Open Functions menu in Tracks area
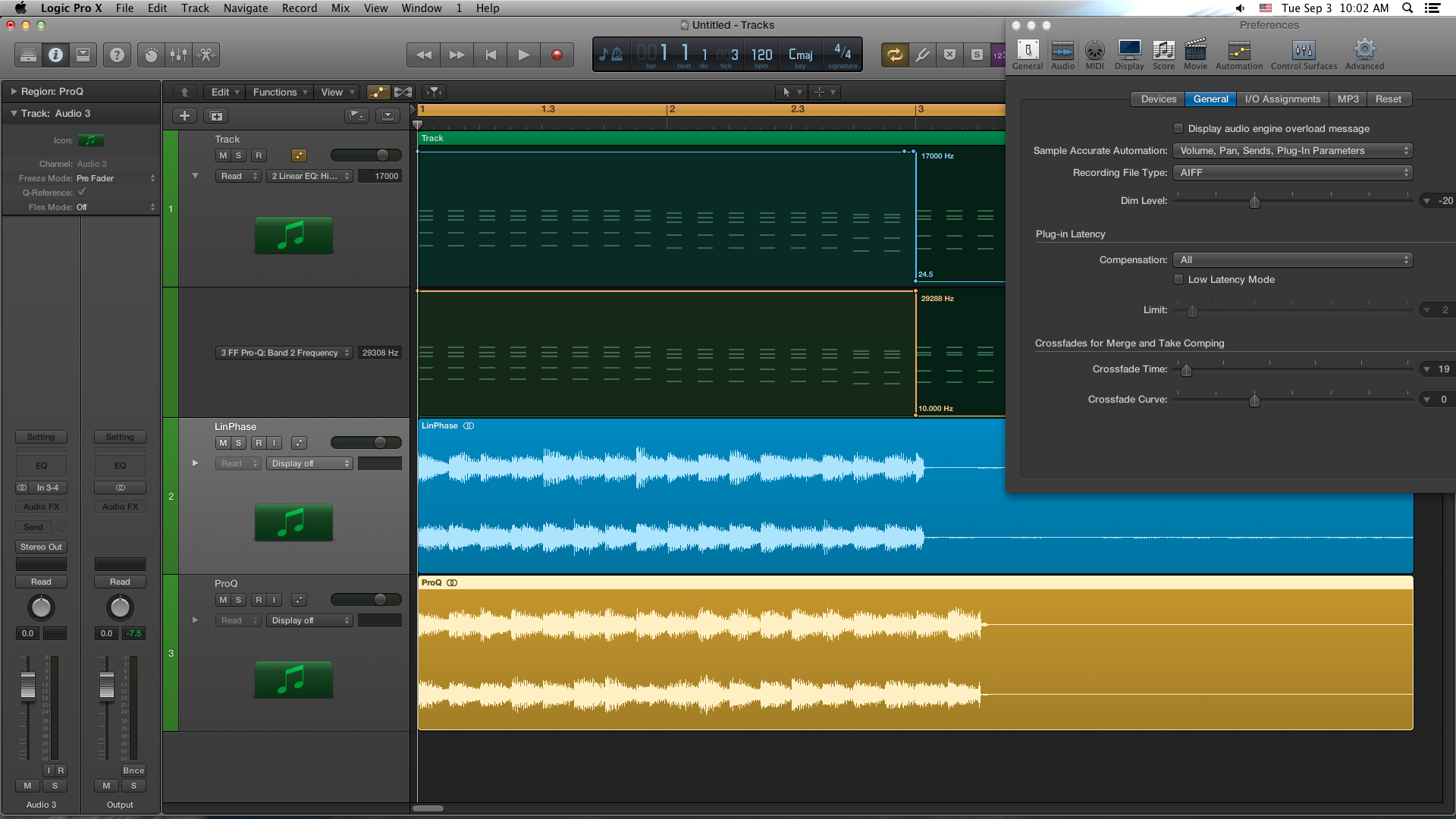This screenshot has height=819, width=1456. 280,92
